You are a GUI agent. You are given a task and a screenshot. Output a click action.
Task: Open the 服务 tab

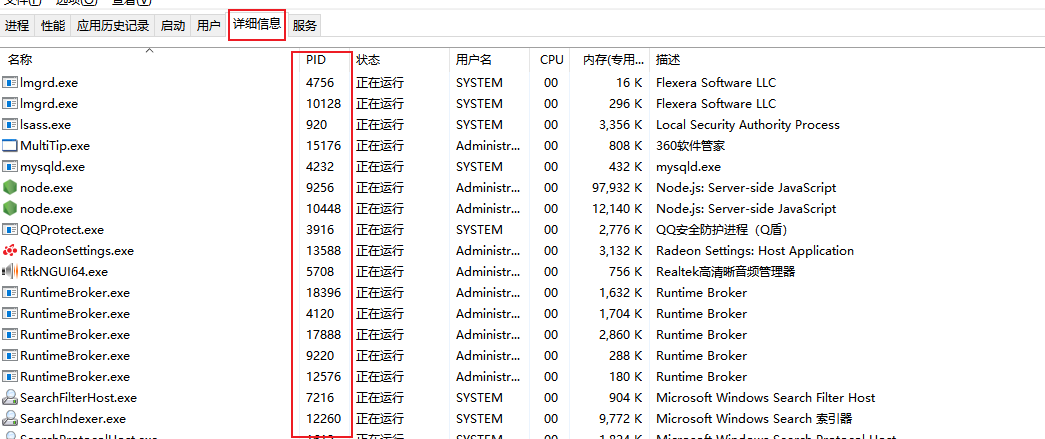pyautogui.click(x=305, y=26)
